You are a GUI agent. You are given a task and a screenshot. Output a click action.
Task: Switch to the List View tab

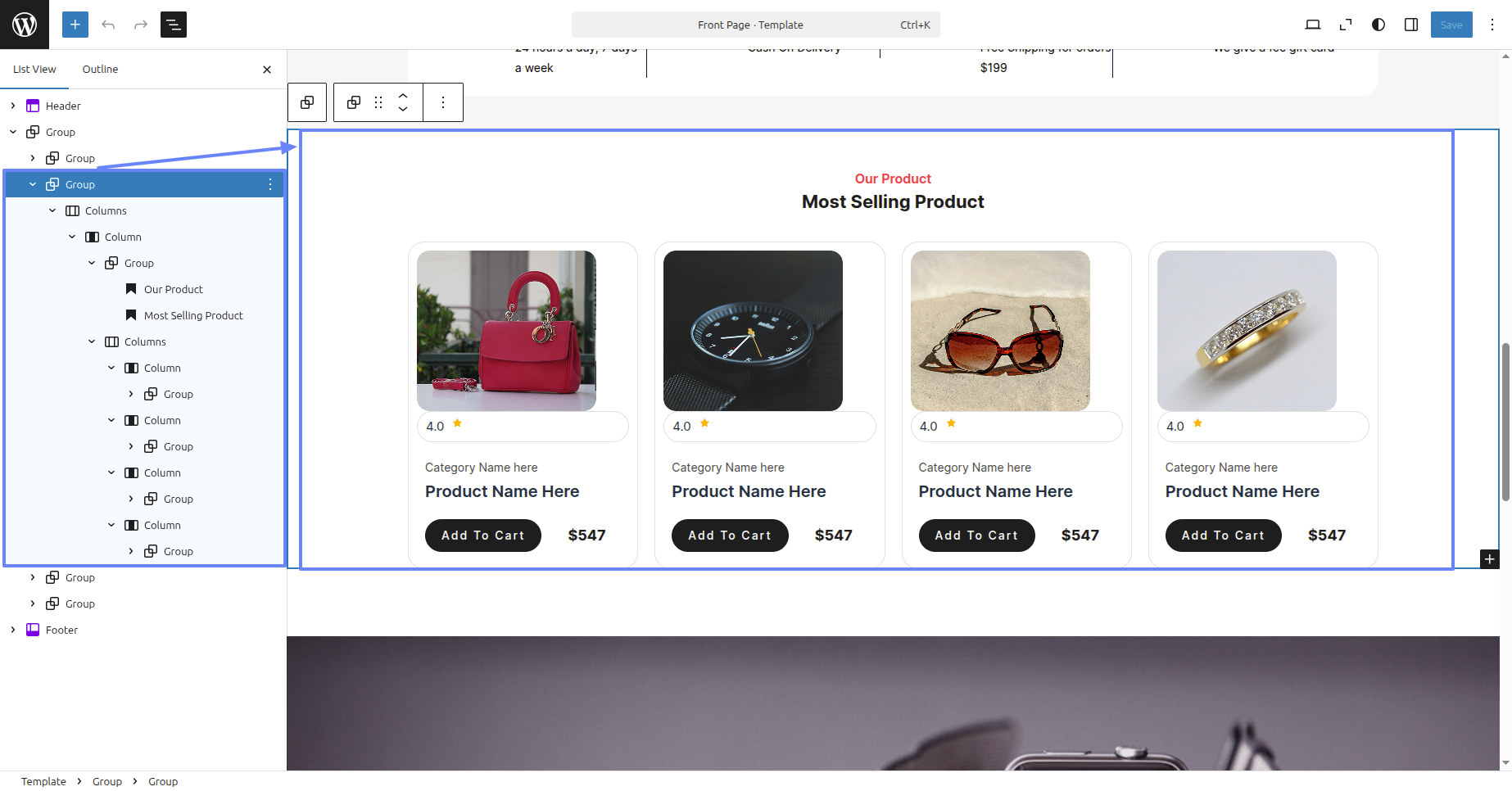34,70
